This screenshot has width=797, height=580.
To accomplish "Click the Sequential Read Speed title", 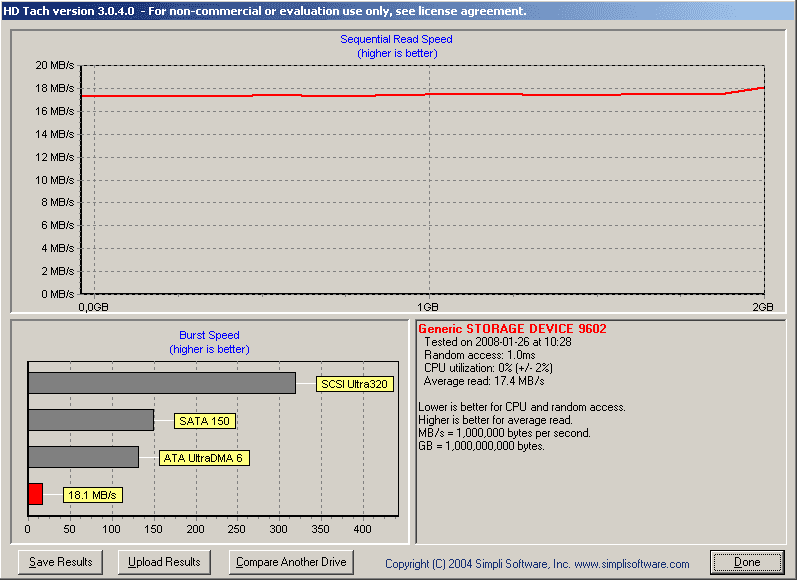I will 396,39.
